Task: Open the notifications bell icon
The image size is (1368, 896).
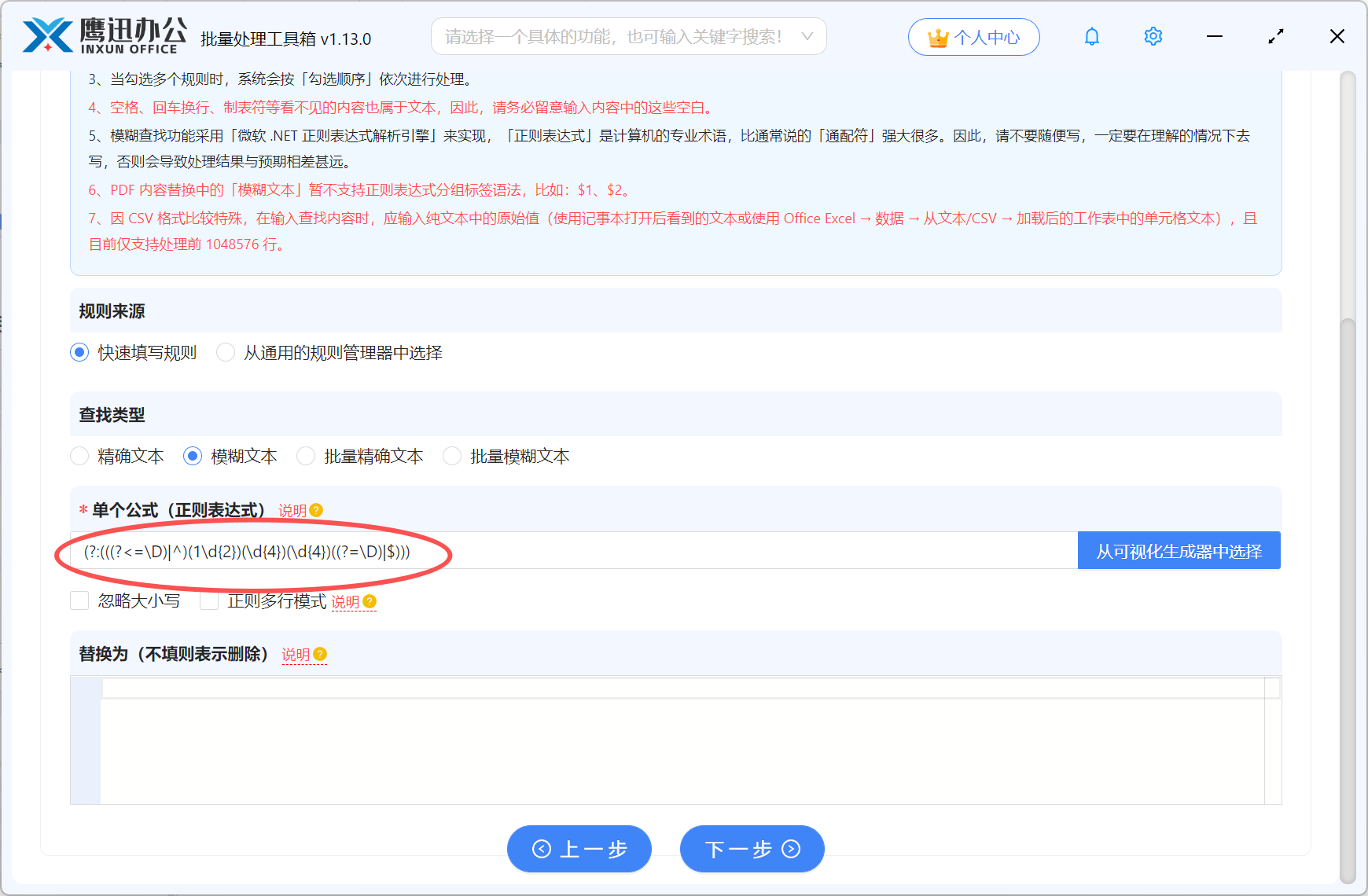Action: pos(1091,36)
